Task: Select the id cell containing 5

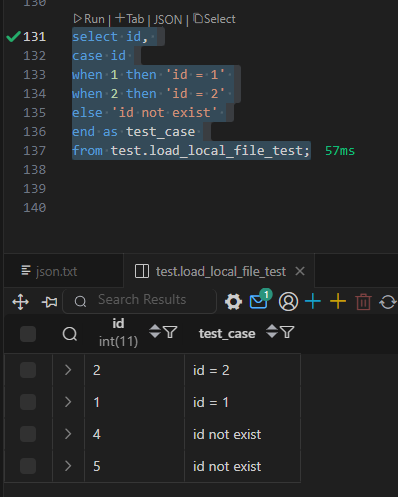Action: click(x=134, y=466)
